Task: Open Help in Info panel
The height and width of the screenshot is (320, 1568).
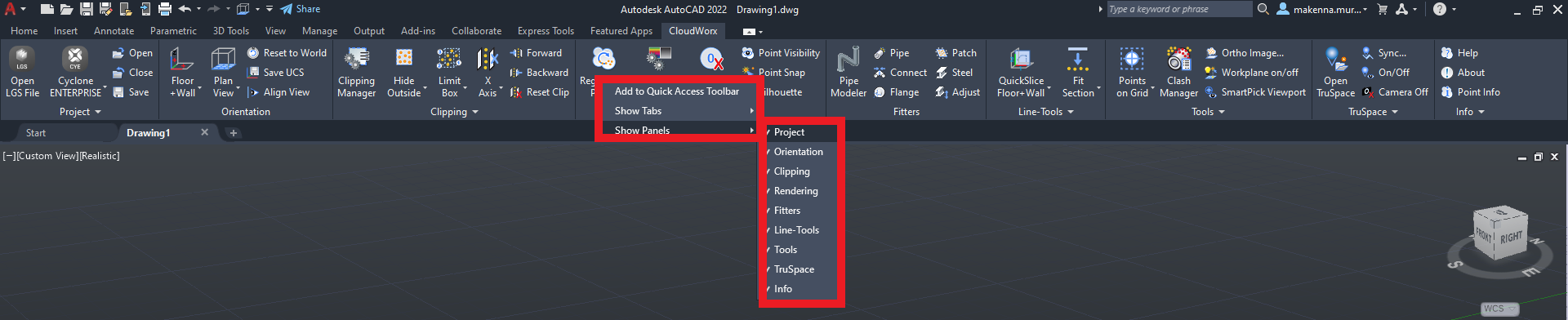Action: (1459, 53)
